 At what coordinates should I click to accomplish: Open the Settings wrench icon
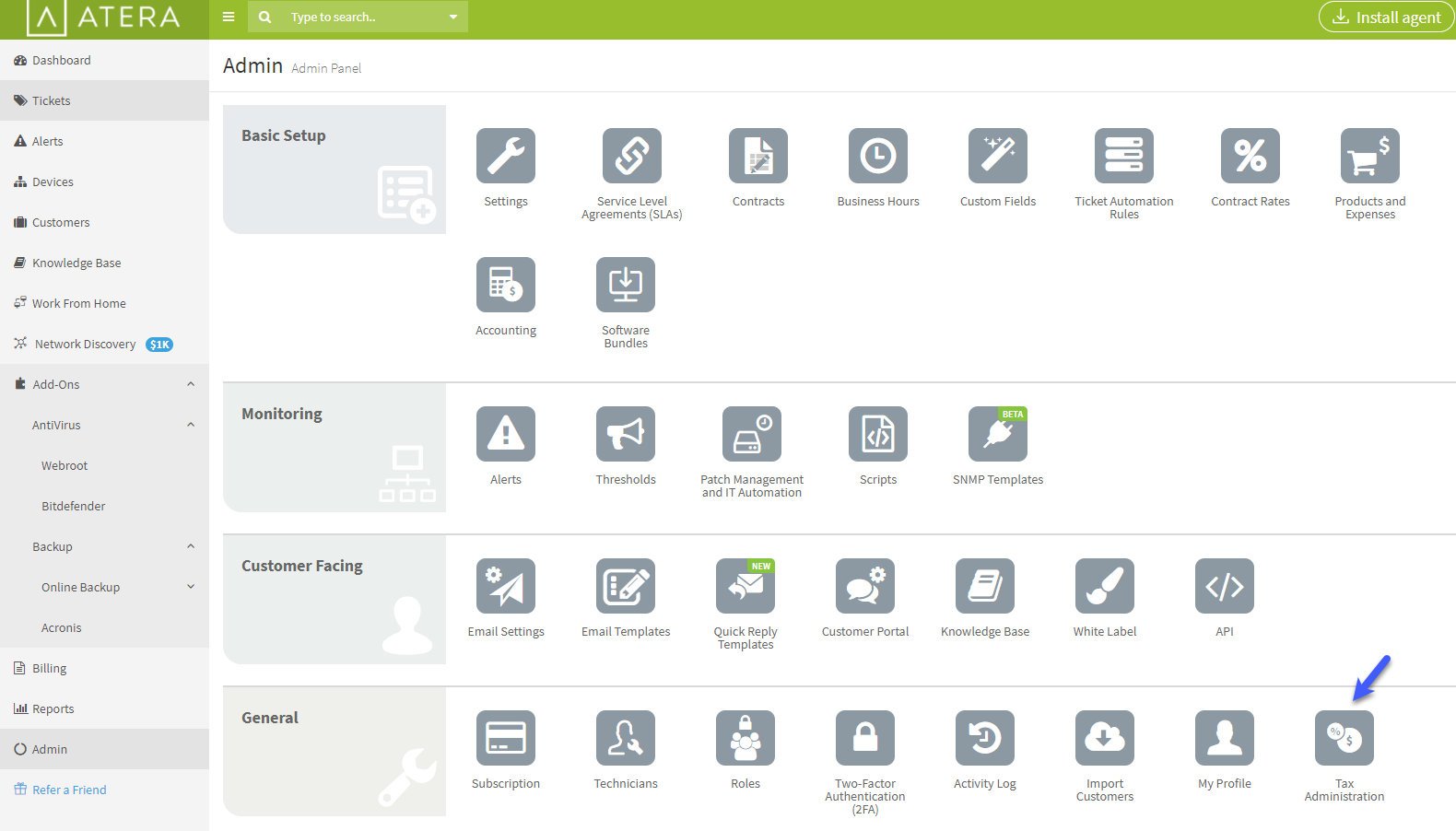[x=506, y=156]
